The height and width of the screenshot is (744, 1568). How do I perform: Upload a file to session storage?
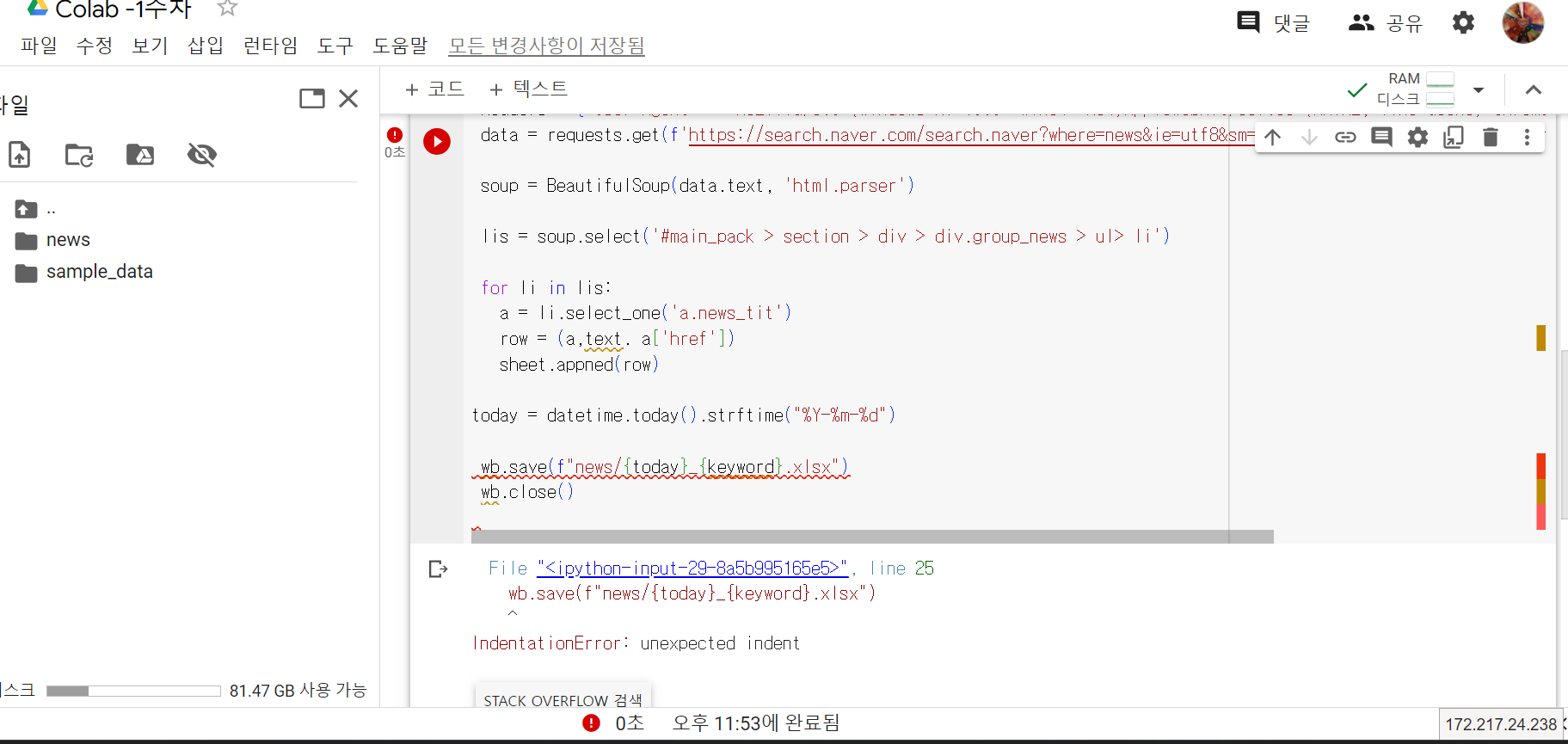pyautogui.click(x=20, y=155)
